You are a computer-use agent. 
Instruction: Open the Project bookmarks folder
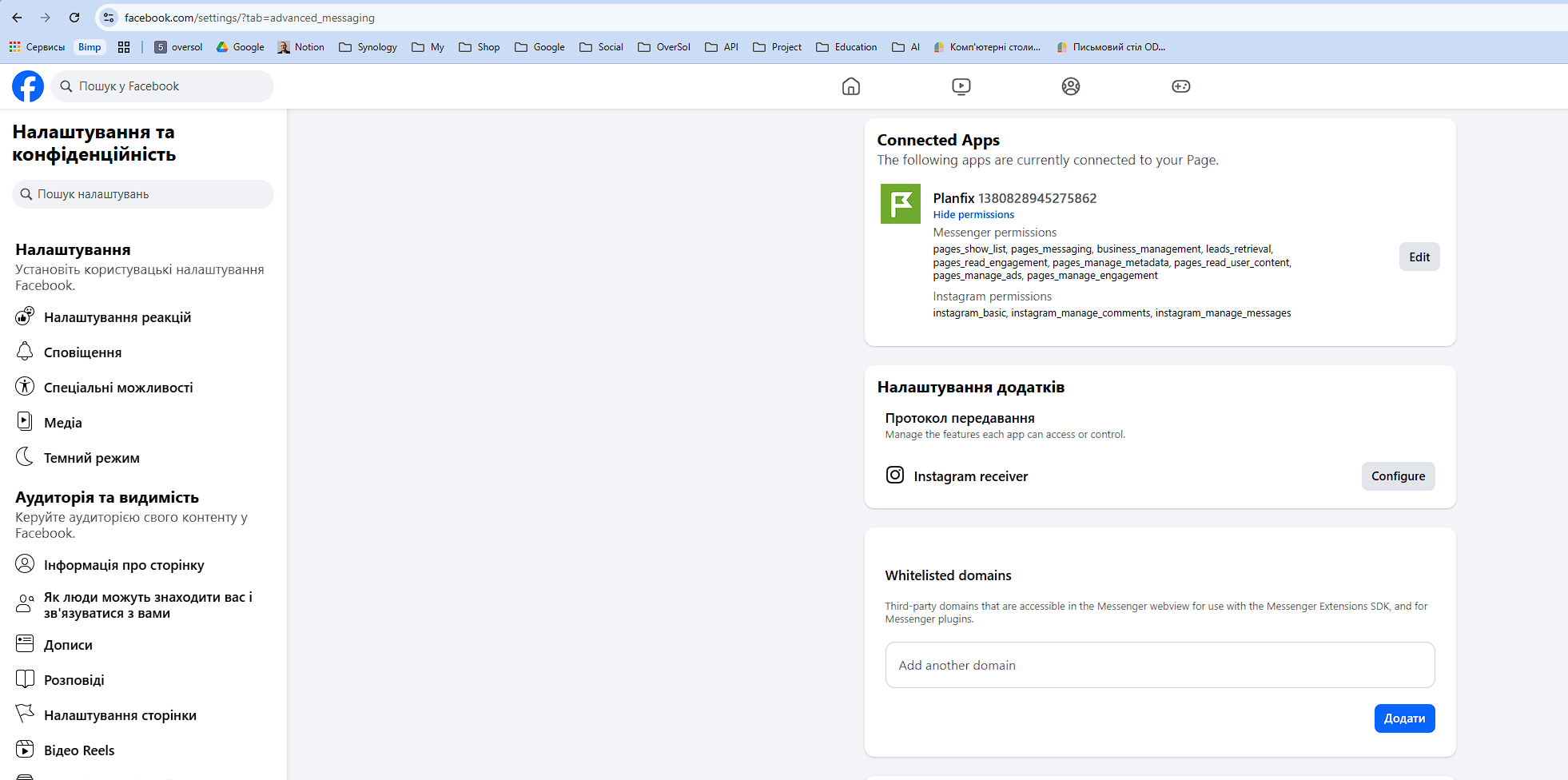coord(777,47)
